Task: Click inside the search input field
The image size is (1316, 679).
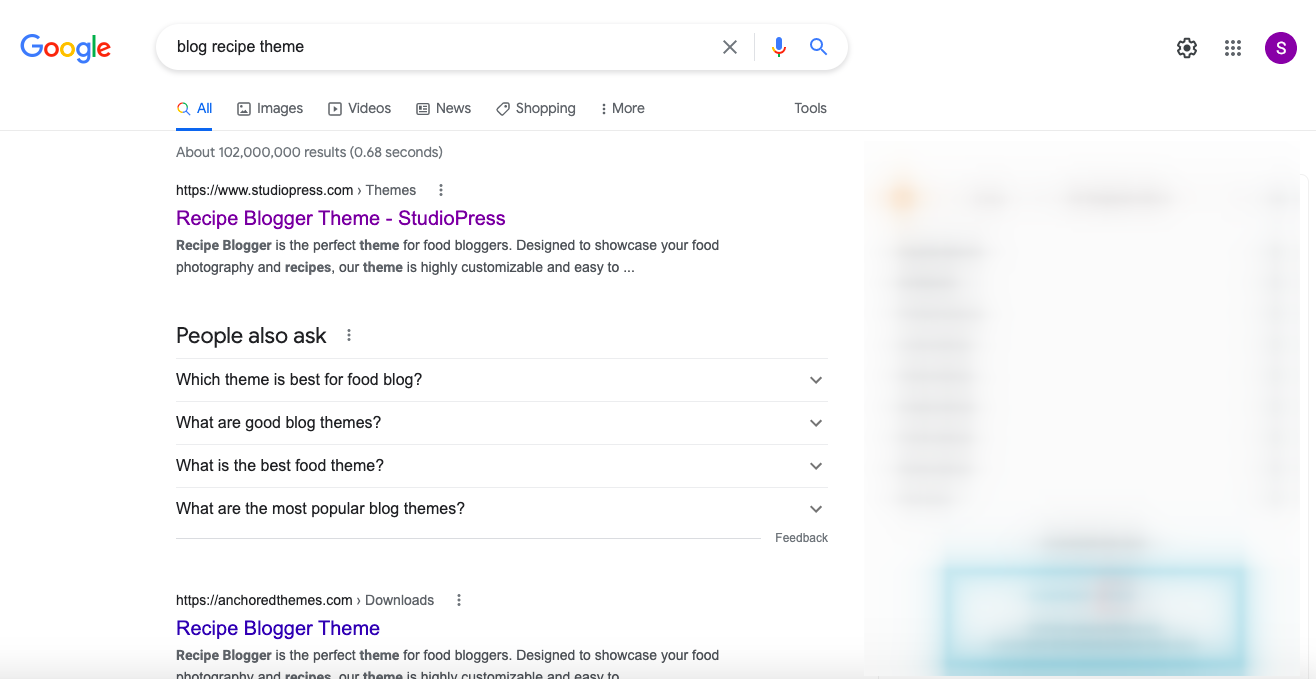Action: (440, 47)
